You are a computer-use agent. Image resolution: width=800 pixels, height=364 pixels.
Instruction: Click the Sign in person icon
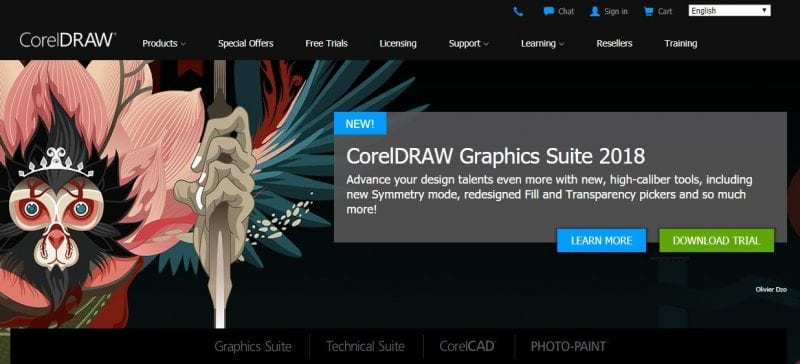594,11
